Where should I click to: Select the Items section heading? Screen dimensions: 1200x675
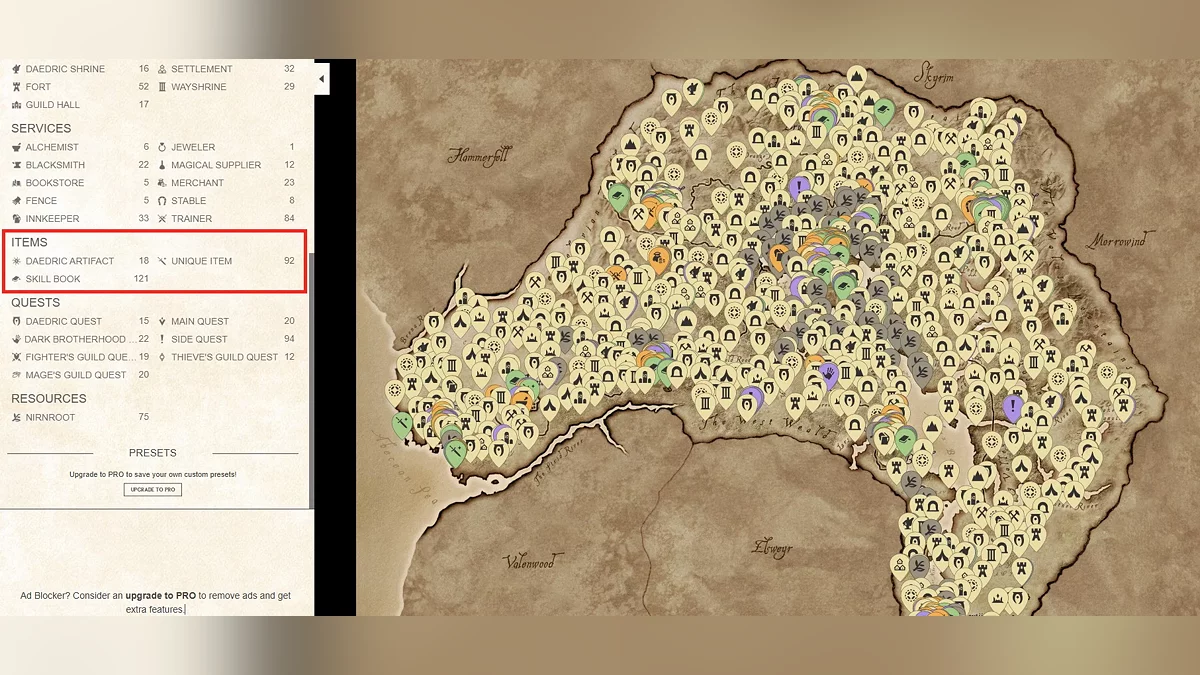pos(29,242)
